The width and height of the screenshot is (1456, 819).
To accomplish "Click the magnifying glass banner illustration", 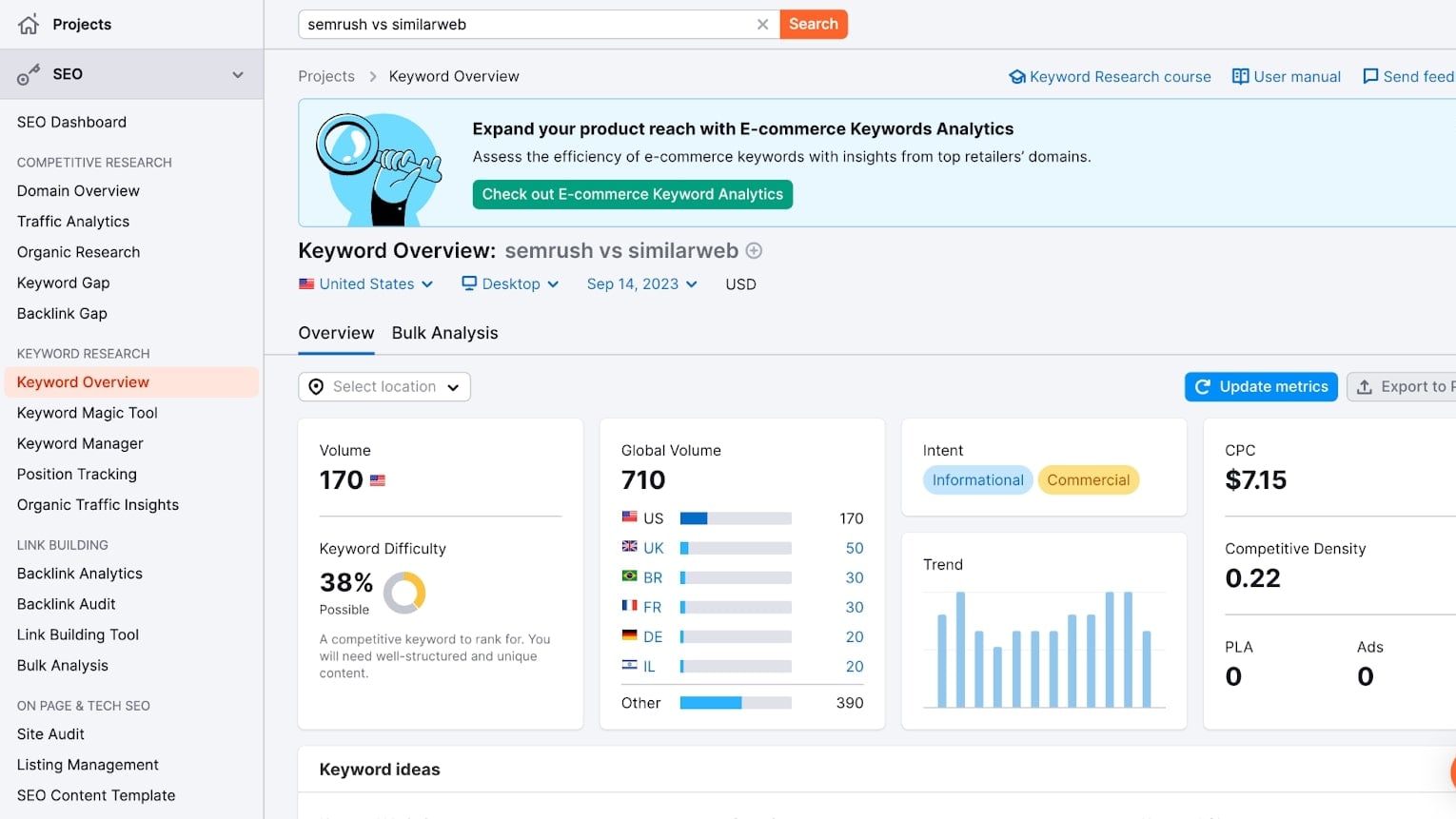I will [380, 168].
